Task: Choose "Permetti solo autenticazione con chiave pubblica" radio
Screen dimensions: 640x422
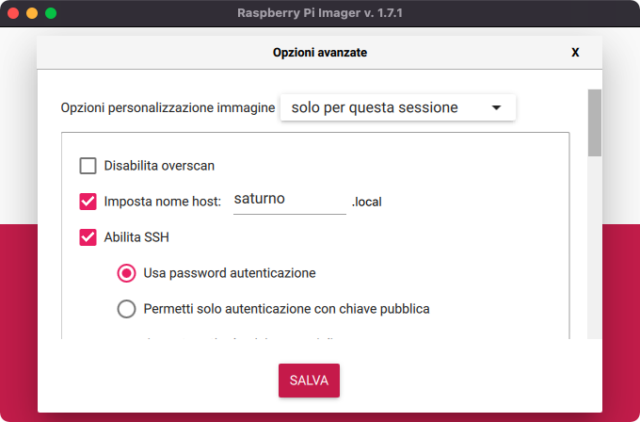Action: (127, 309)
